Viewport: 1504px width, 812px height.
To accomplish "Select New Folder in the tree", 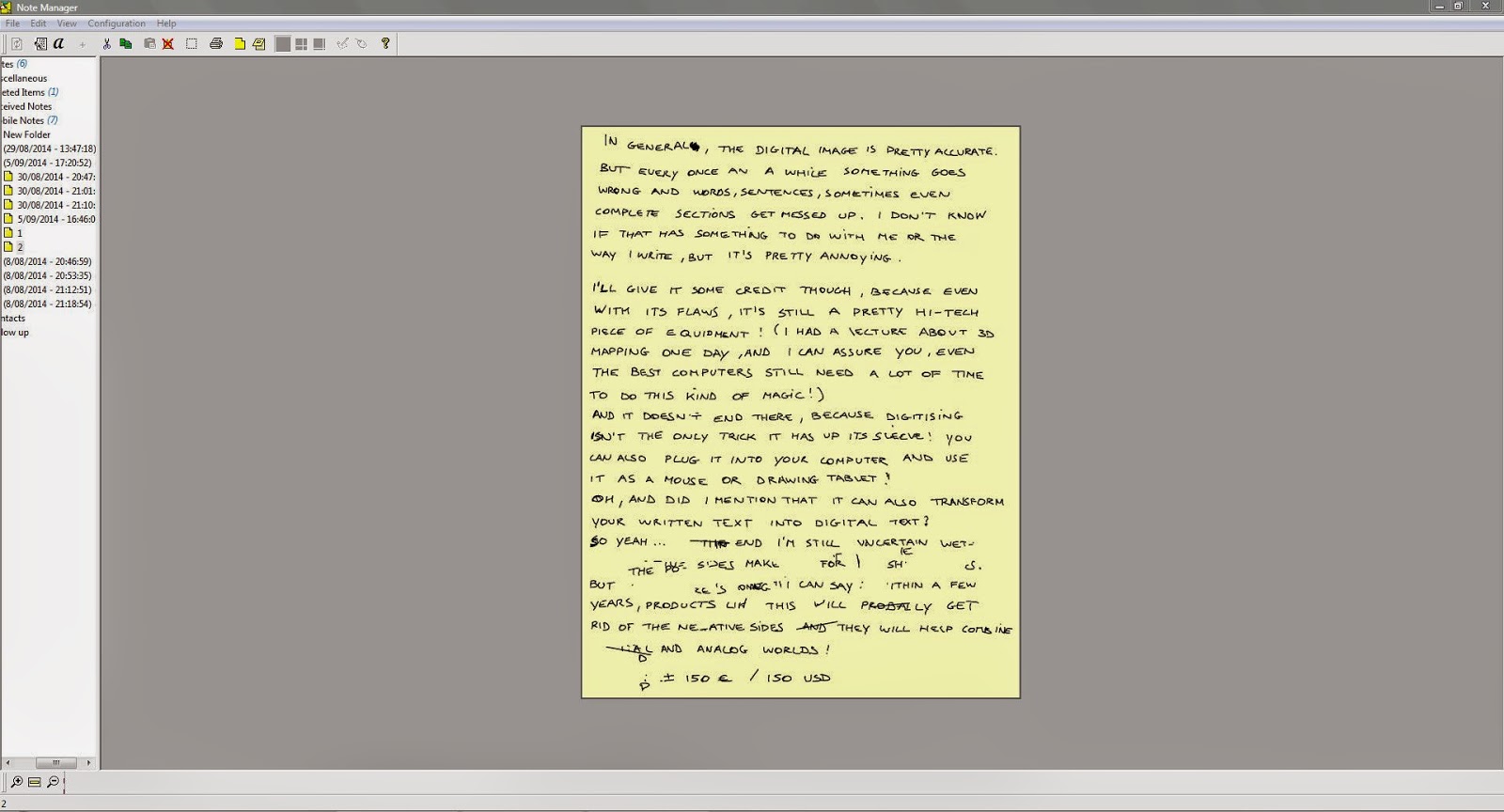I will click(x=26, y=134).
